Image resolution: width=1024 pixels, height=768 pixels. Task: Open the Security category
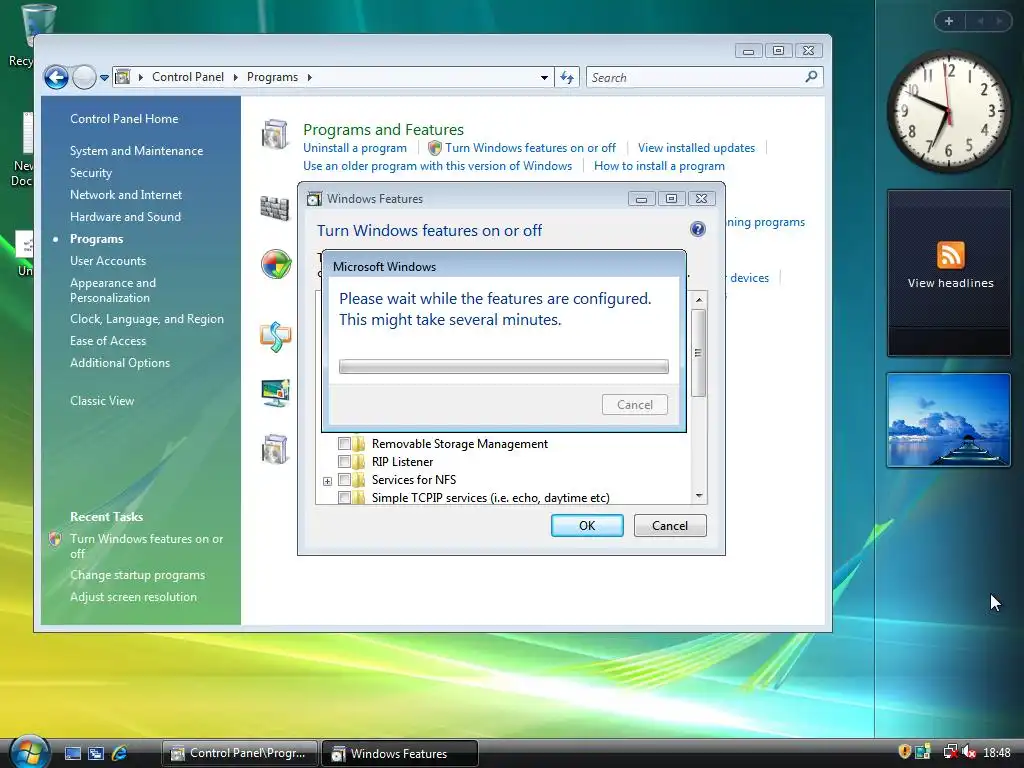(91, 173)
